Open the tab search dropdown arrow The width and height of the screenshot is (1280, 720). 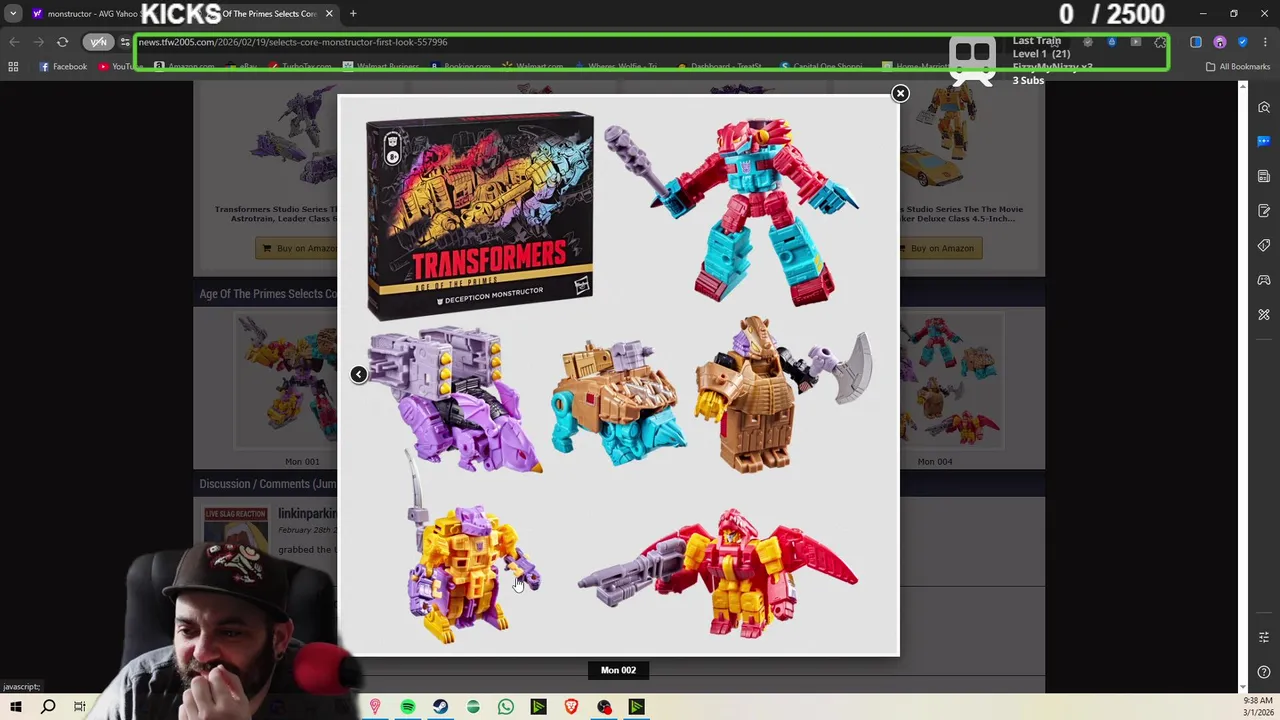13,13
